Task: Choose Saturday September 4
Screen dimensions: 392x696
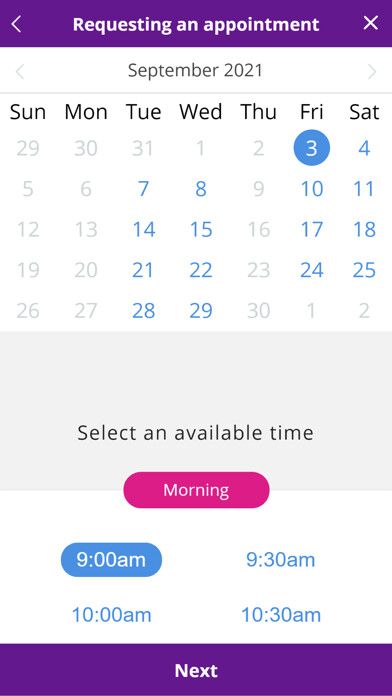Action: (364, 148)
